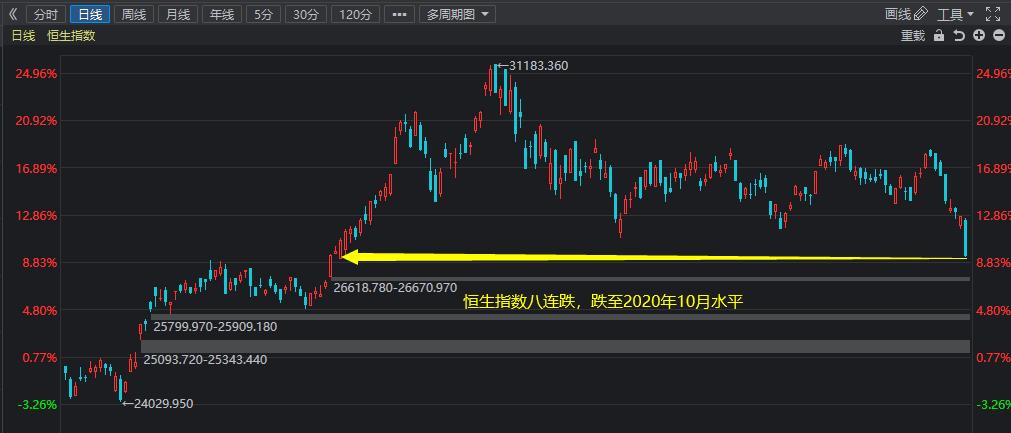Select the 5分 five-minute period
This screenshot has width=1011, height=433.
pyautogui.click(x=263, y=14)
